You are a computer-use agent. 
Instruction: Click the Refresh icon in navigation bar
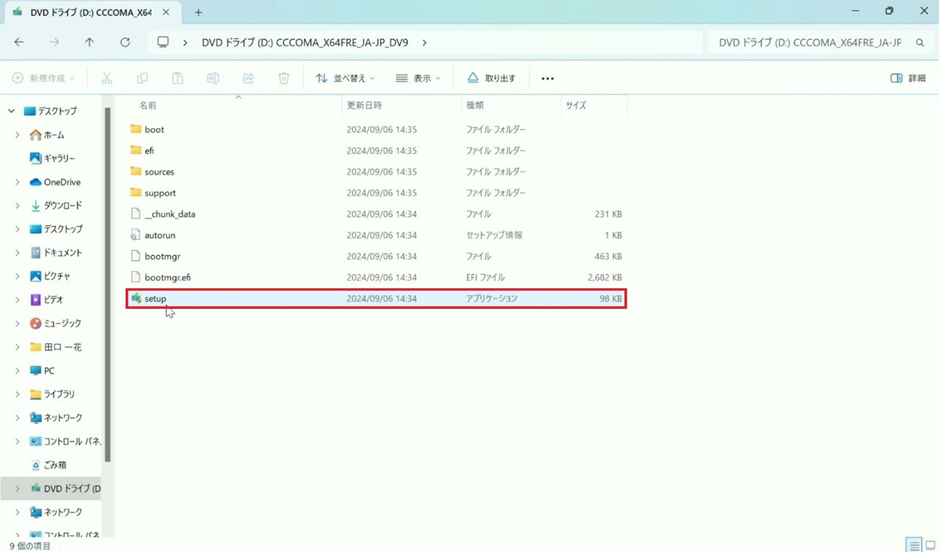(x=125, y=43)
